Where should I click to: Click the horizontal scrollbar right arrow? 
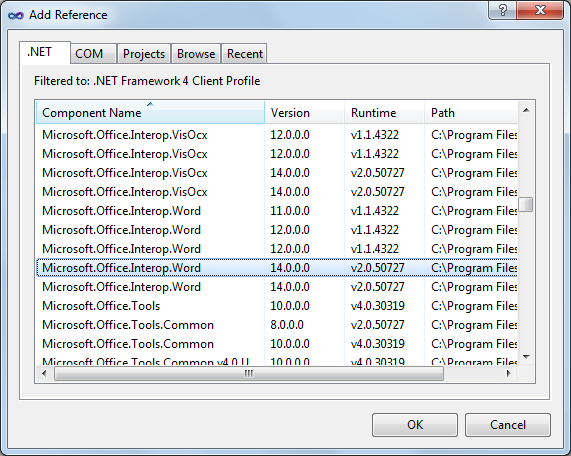pos(508,373)
